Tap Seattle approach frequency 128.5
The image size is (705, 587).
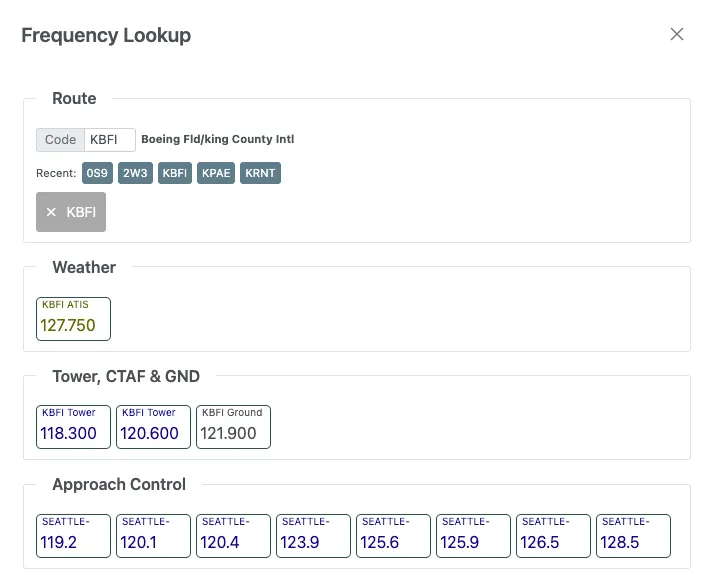point(633,536)
